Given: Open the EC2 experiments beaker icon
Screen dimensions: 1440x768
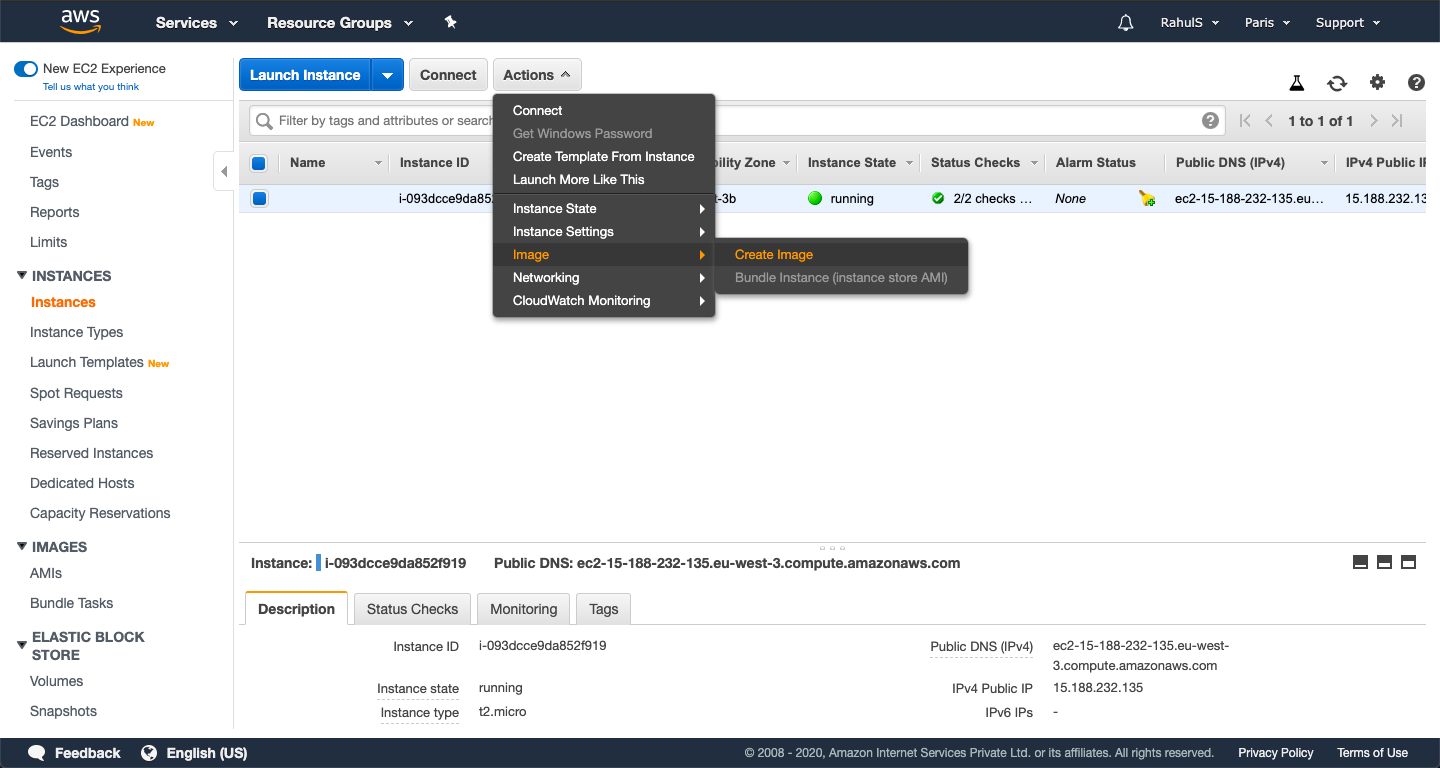Looking at the screenshot, I should tap(1297, 82).
